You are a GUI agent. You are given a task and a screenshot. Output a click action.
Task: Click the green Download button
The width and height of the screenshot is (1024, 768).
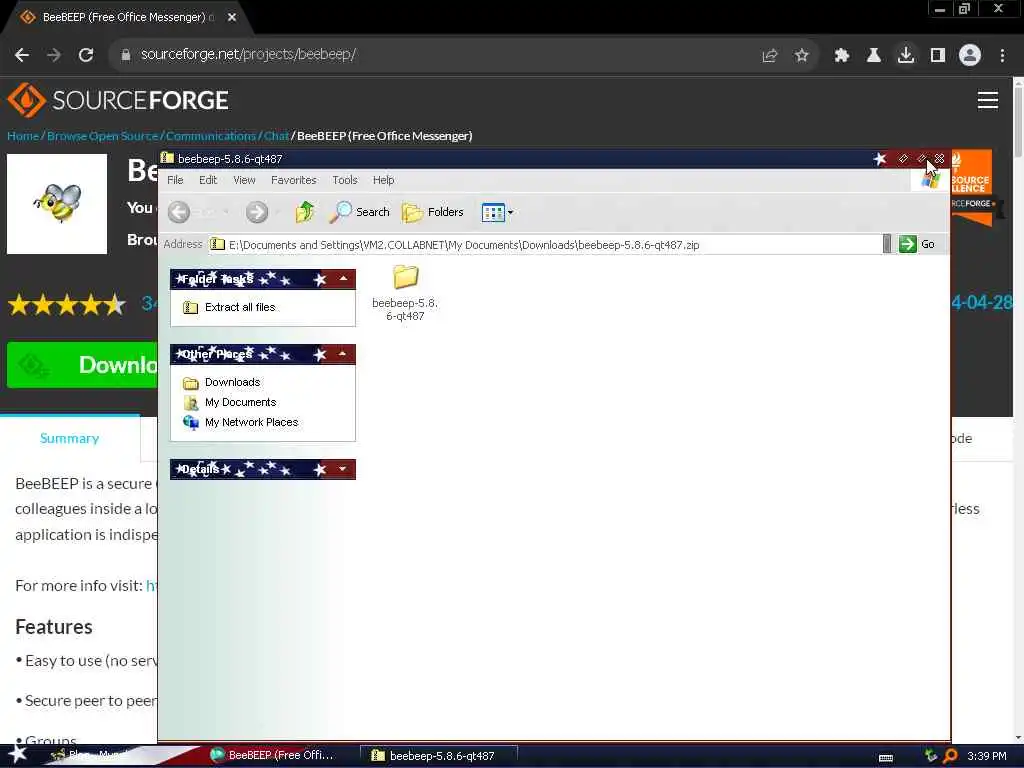tap(83, 365)
